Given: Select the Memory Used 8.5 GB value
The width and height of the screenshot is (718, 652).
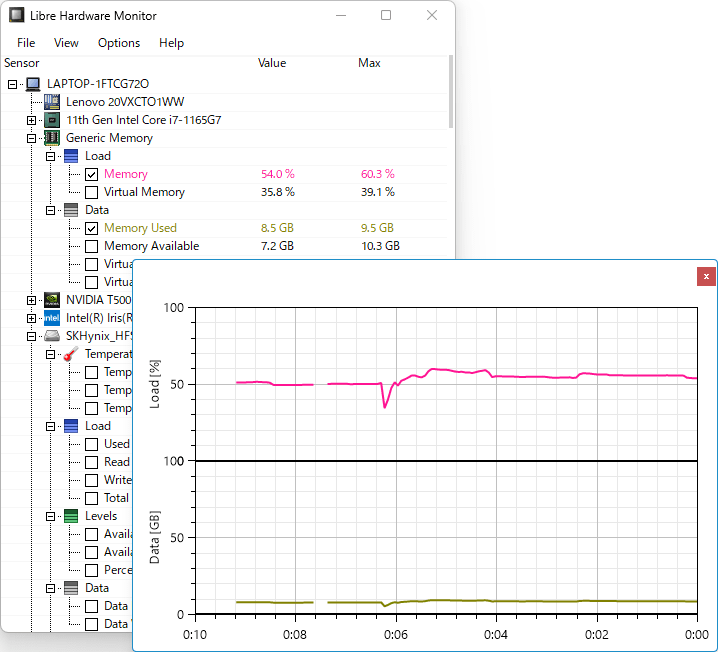Looking at the screenshot, I should [277, 228].
